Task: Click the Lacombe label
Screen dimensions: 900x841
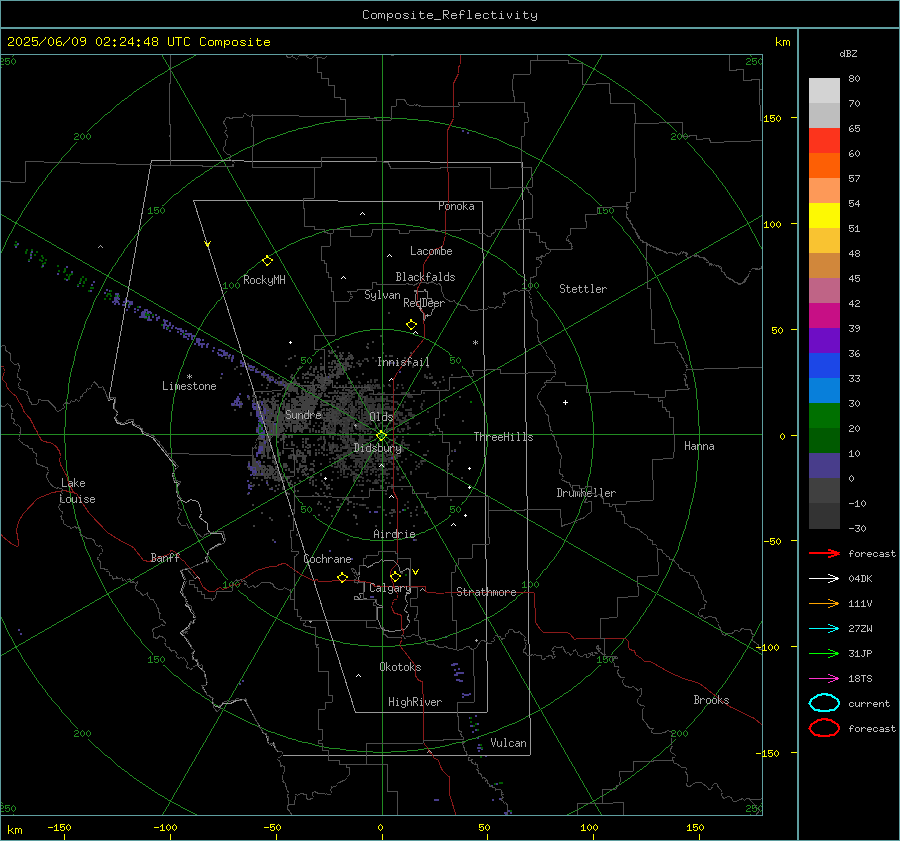Action: [x=431, y=251]
